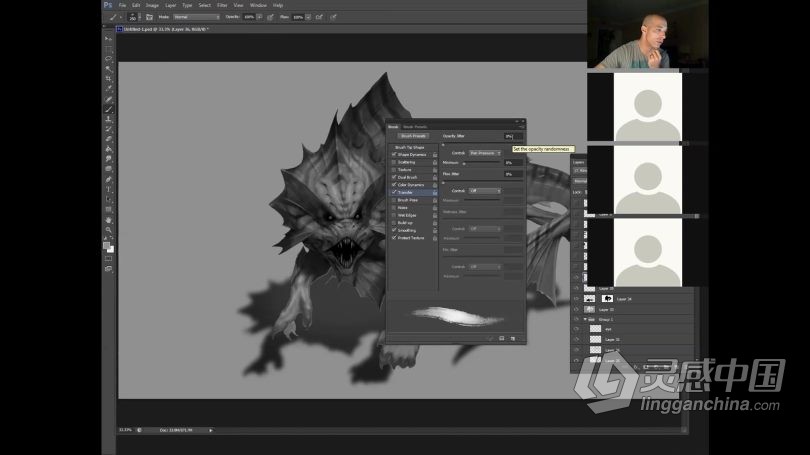This screenshot has width=810, height=455.
Task: Open opacity jitter Control dropdown (Pen Pressure)
Action: click(x=485, y=153)
